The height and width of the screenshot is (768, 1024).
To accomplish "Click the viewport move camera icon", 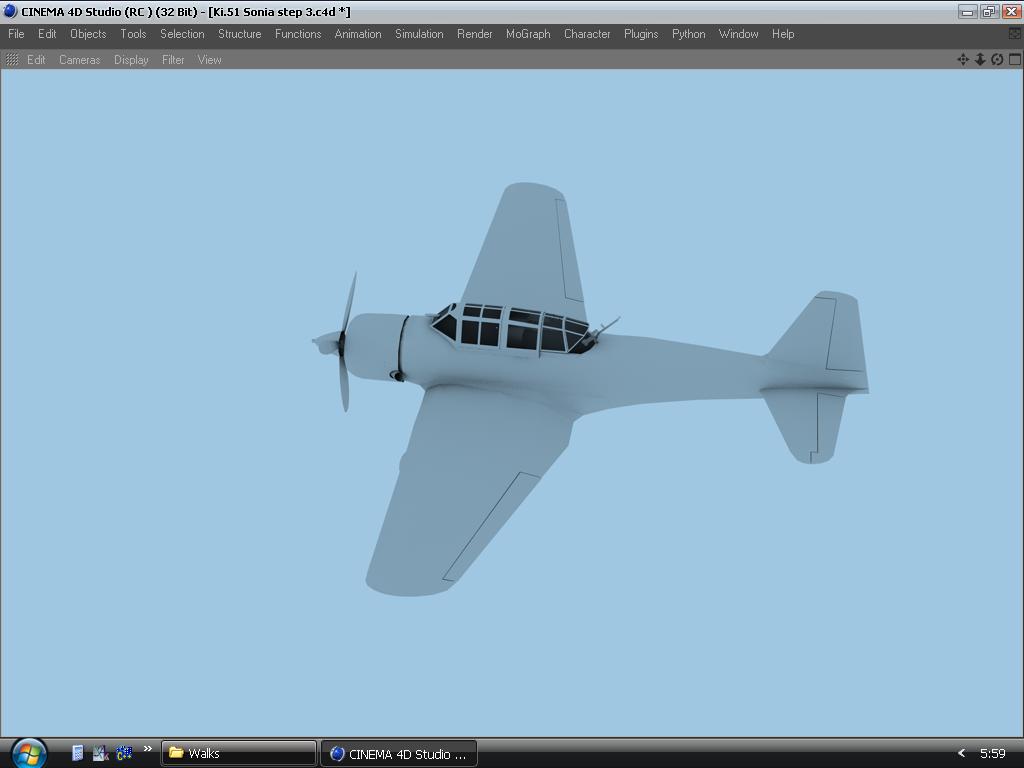I will click(963, 59).
